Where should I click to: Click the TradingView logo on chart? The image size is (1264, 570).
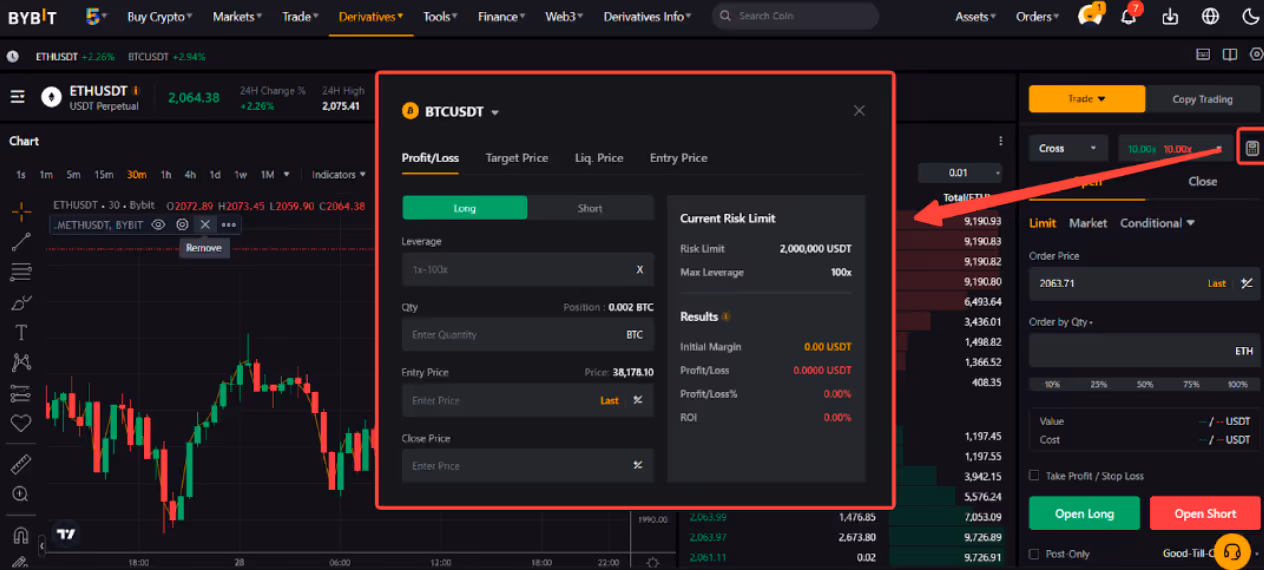pos(66,534)
